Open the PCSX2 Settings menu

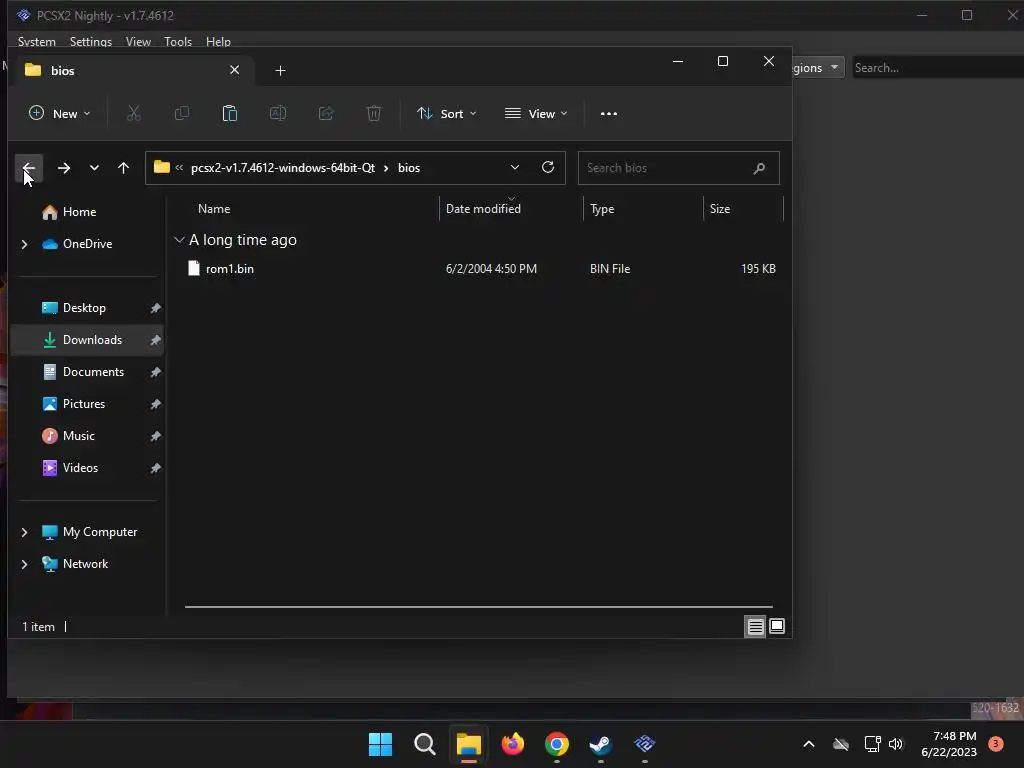(x=91, y=41)
